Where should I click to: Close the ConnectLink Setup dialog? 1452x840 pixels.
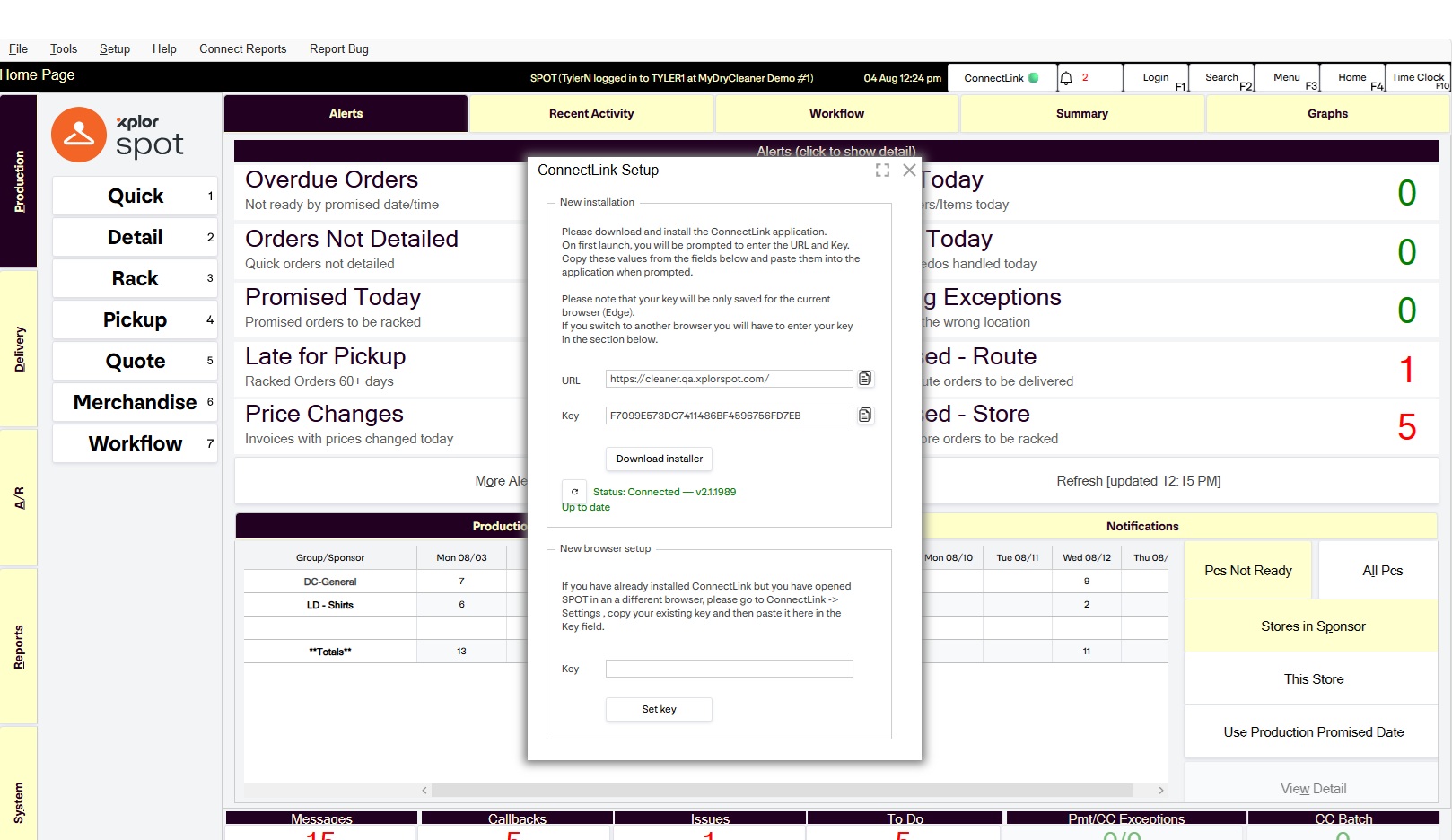[x=909, y=171]
